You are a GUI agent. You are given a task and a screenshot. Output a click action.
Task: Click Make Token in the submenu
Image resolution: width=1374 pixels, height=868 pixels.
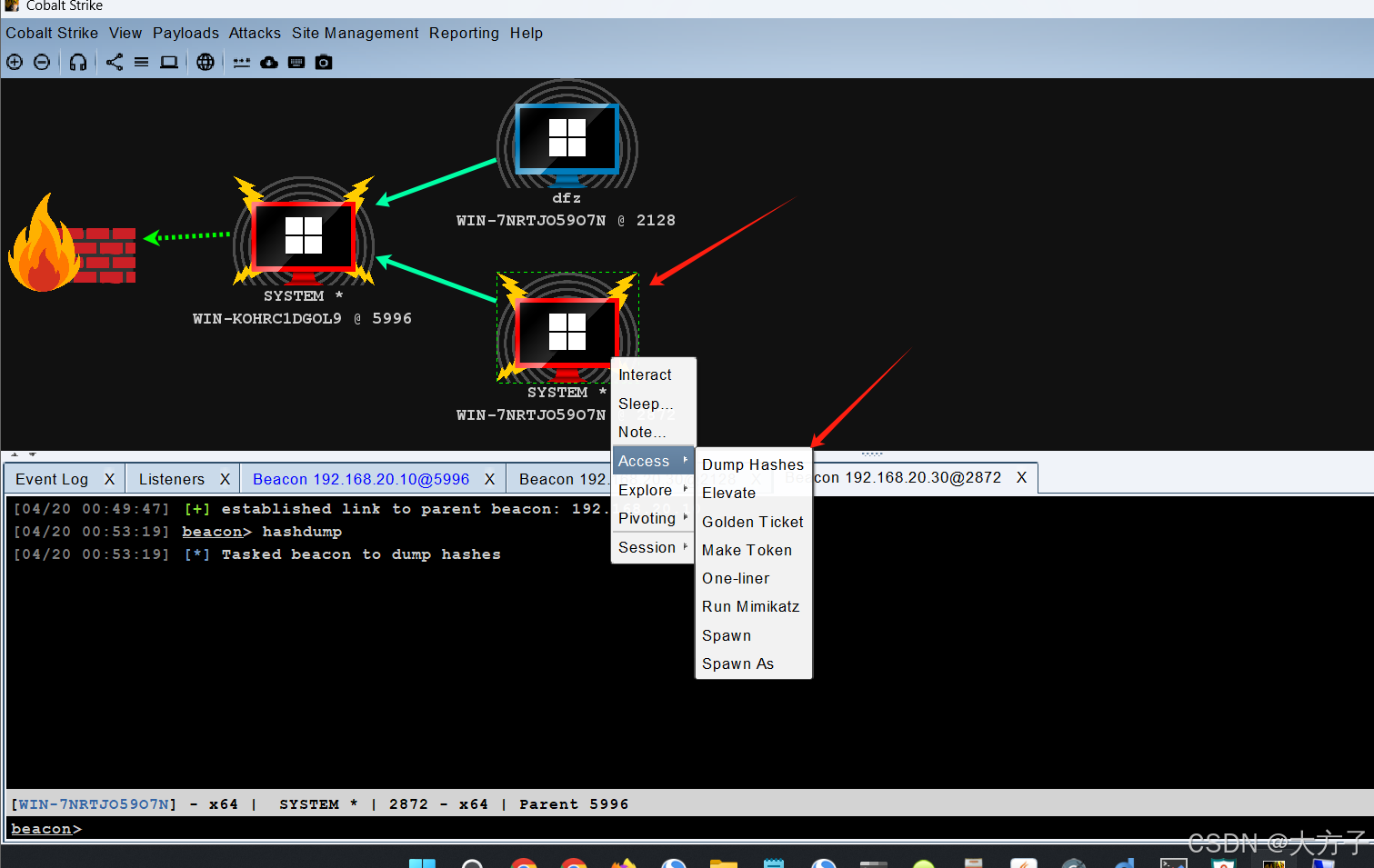753,550
